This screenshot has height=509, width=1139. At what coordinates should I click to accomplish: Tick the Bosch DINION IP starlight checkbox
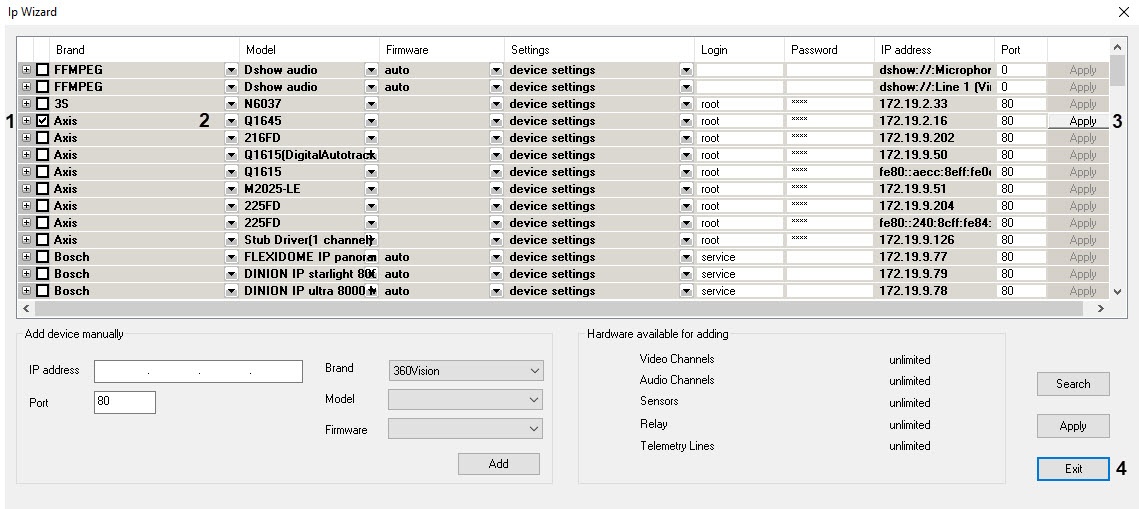pos(43,274)
